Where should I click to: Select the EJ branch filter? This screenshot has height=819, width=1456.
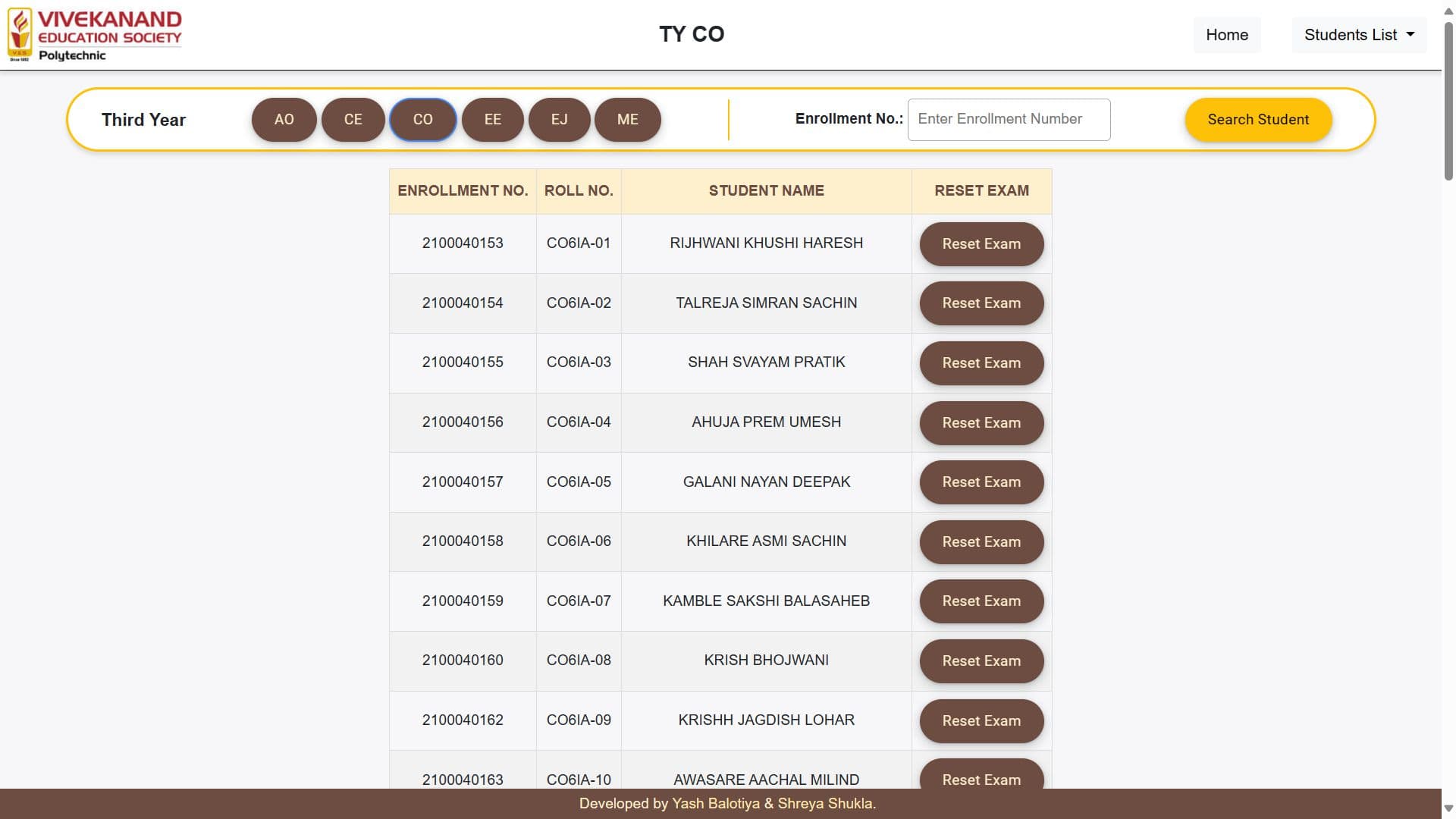coord(559,119)
